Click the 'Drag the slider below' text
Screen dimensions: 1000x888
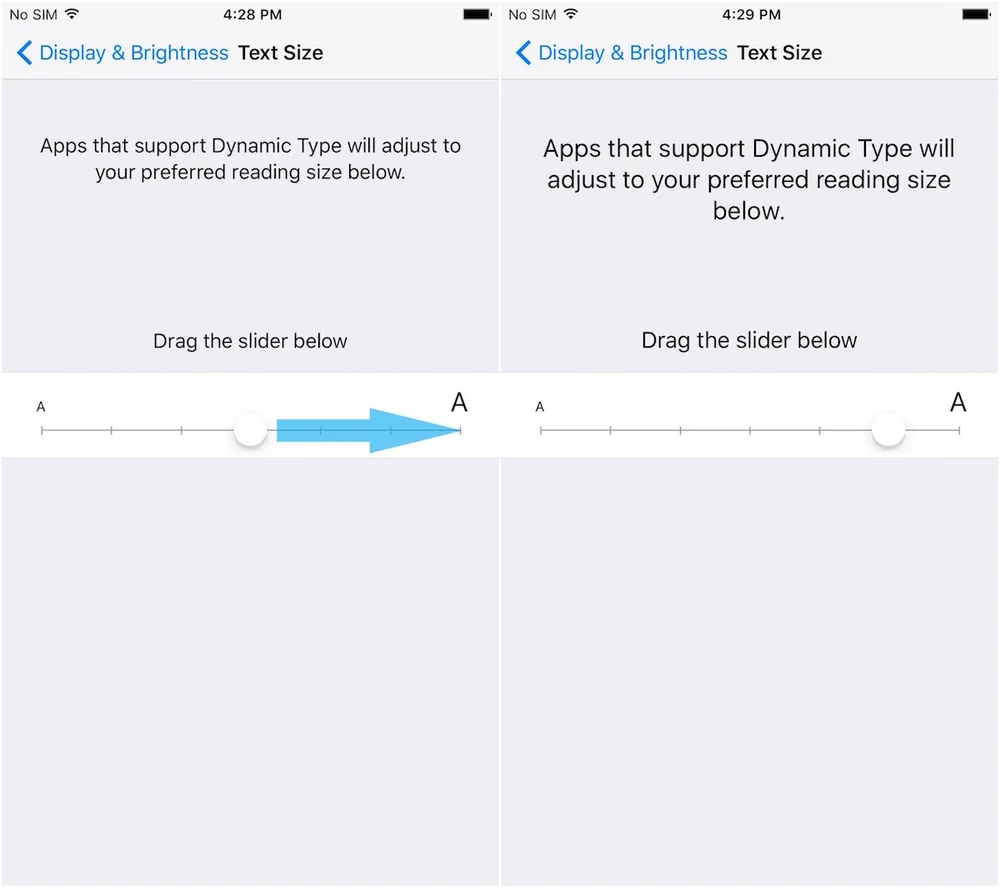249,341
